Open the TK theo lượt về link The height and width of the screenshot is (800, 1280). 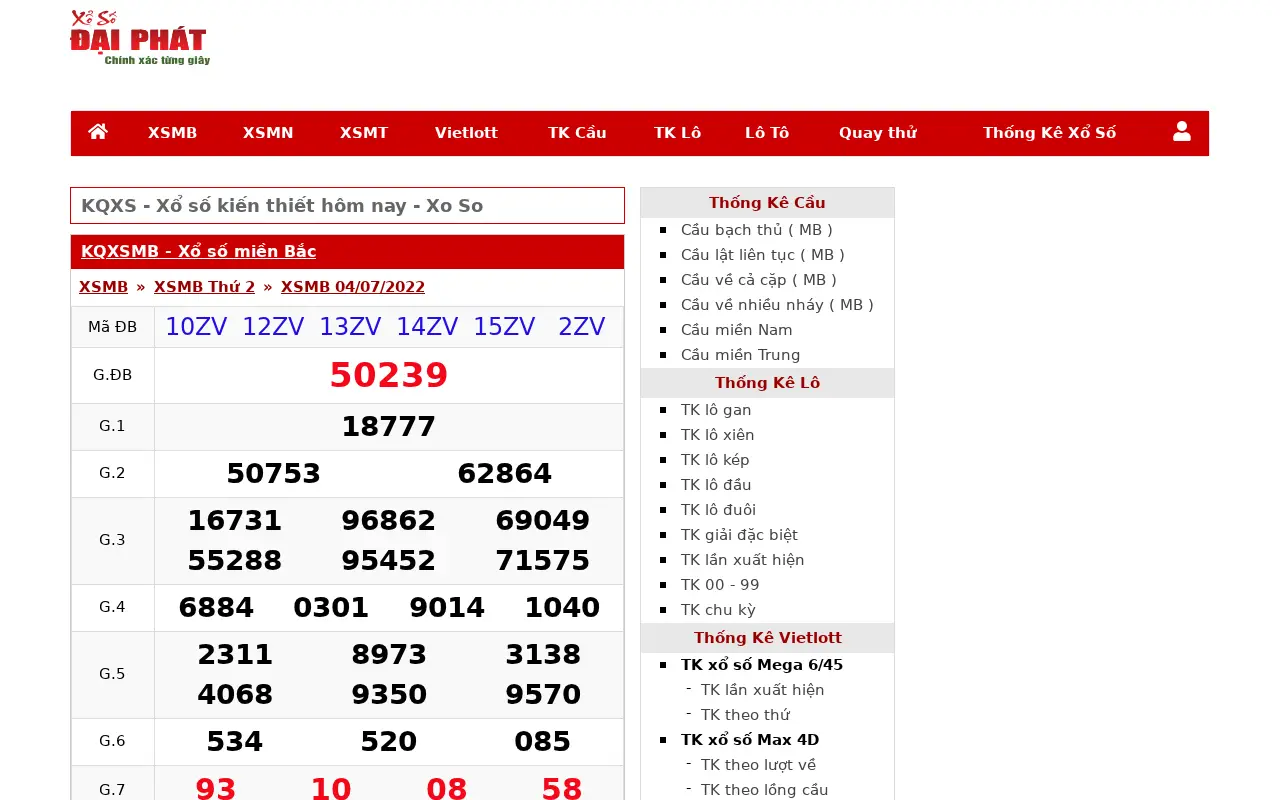(x=759, y=765)
